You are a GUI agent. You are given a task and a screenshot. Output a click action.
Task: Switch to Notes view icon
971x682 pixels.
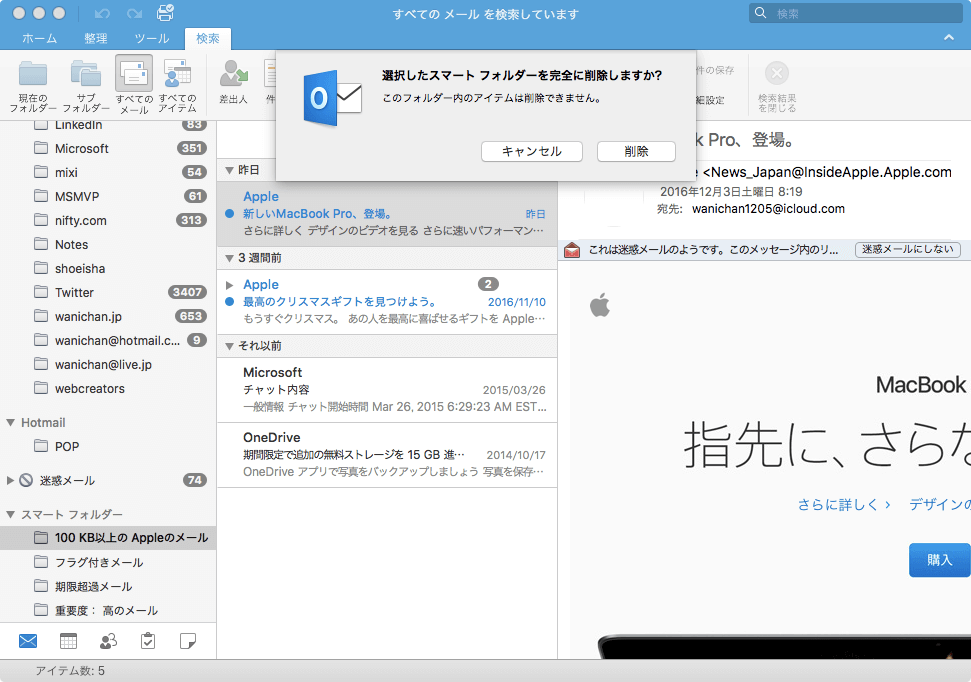point(188,641)
